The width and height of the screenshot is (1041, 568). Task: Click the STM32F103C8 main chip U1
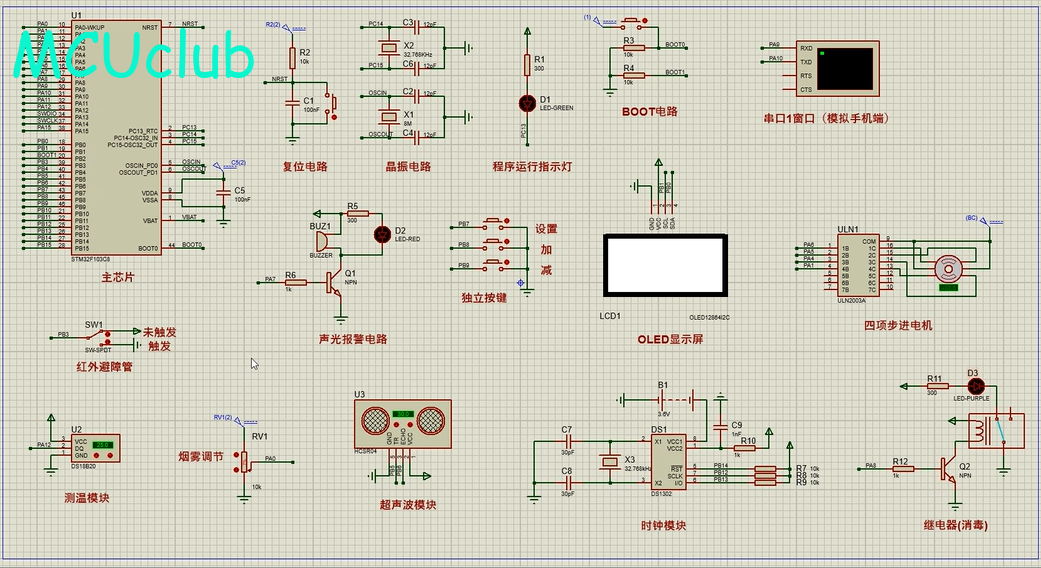(116, 137)
